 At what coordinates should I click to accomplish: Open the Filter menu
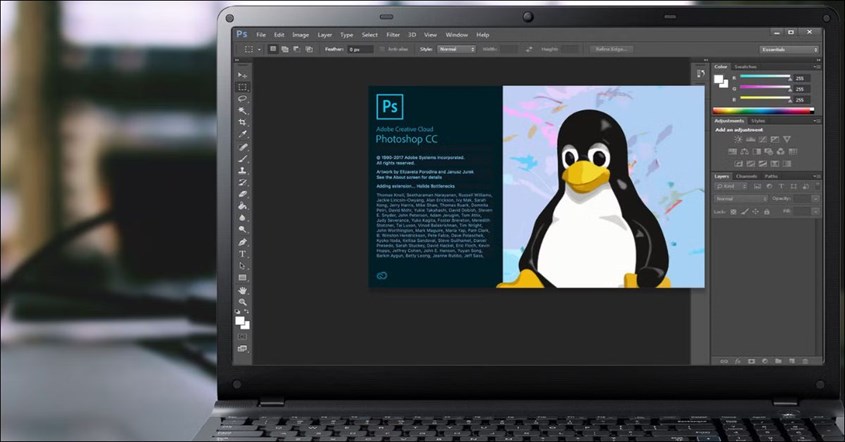[x=393, y=34]
